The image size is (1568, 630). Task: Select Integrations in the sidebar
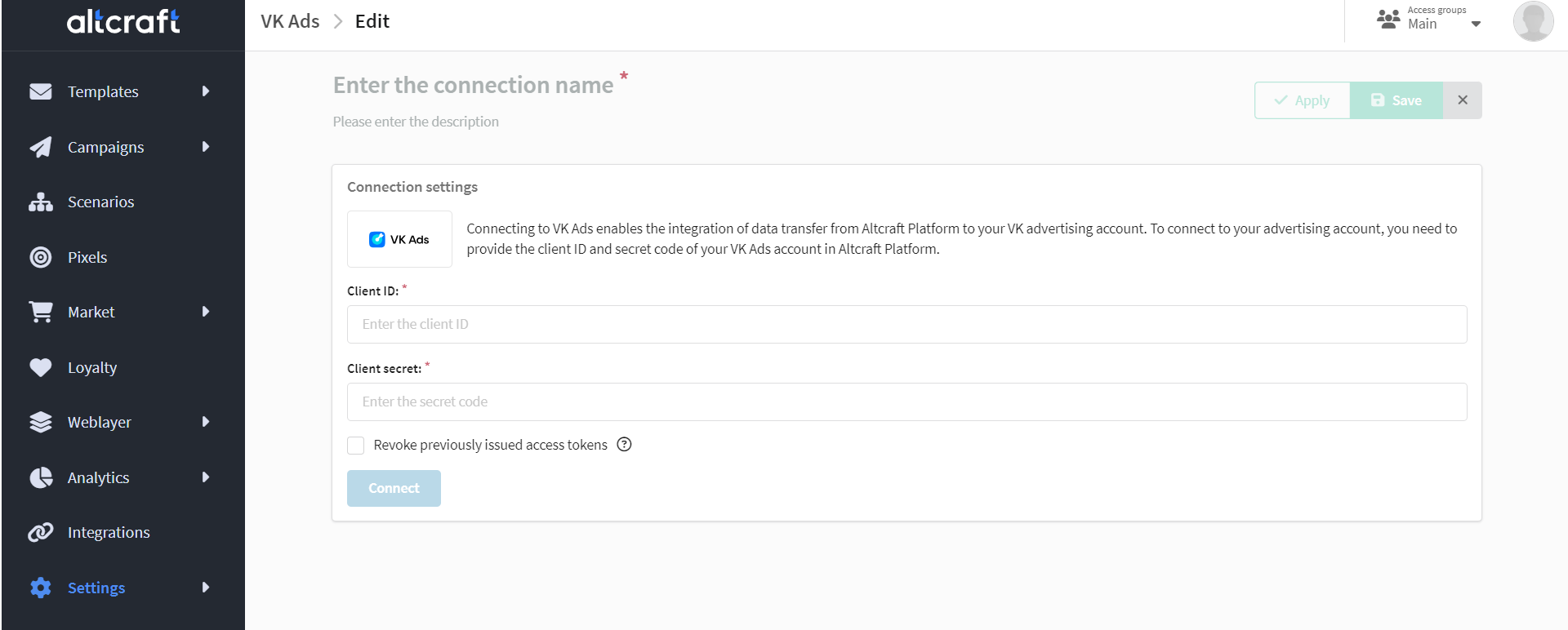point(109,532)
